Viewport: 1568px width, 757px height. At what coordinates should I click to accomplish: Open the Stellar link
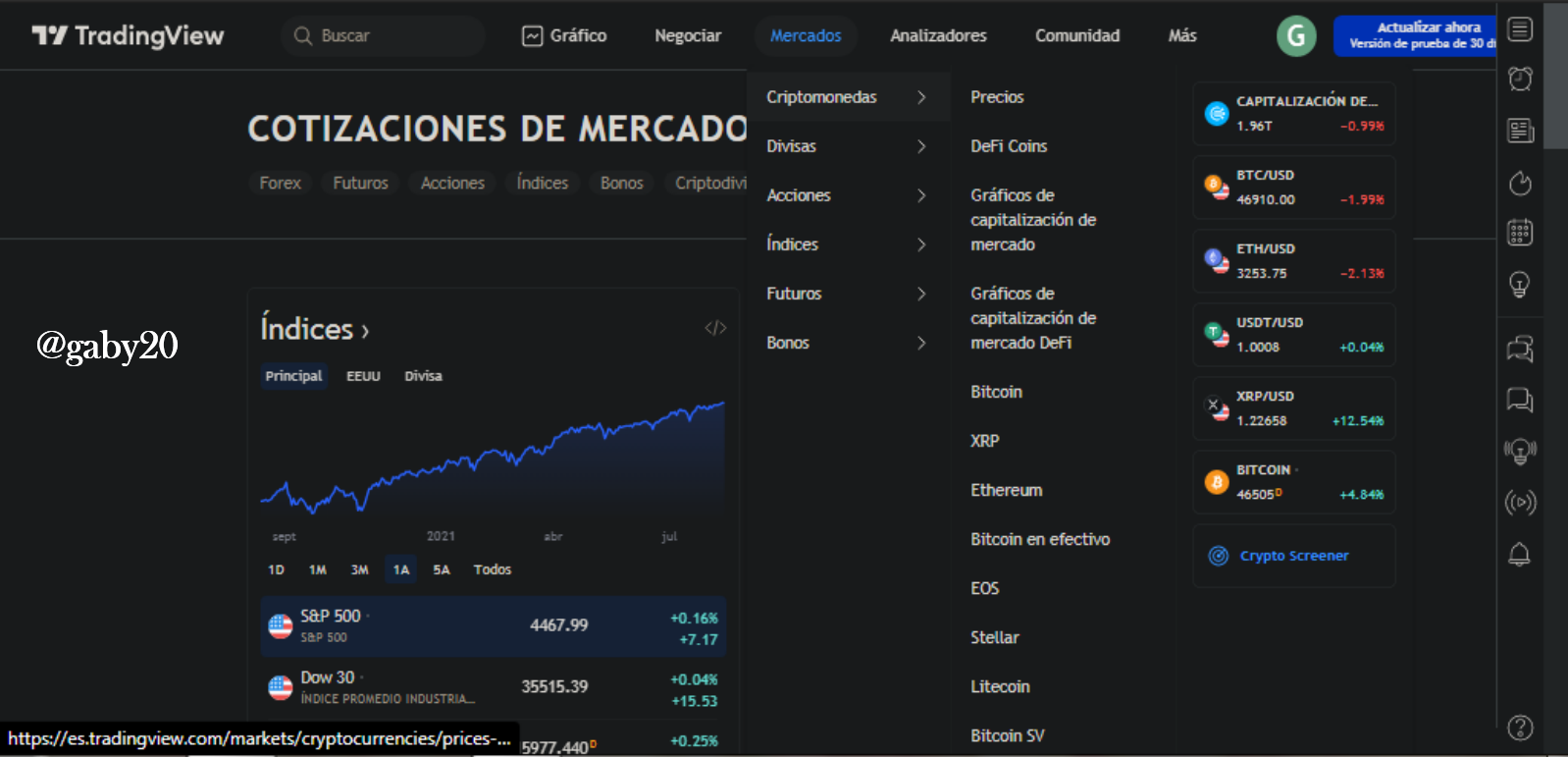(x=995, y=637)
